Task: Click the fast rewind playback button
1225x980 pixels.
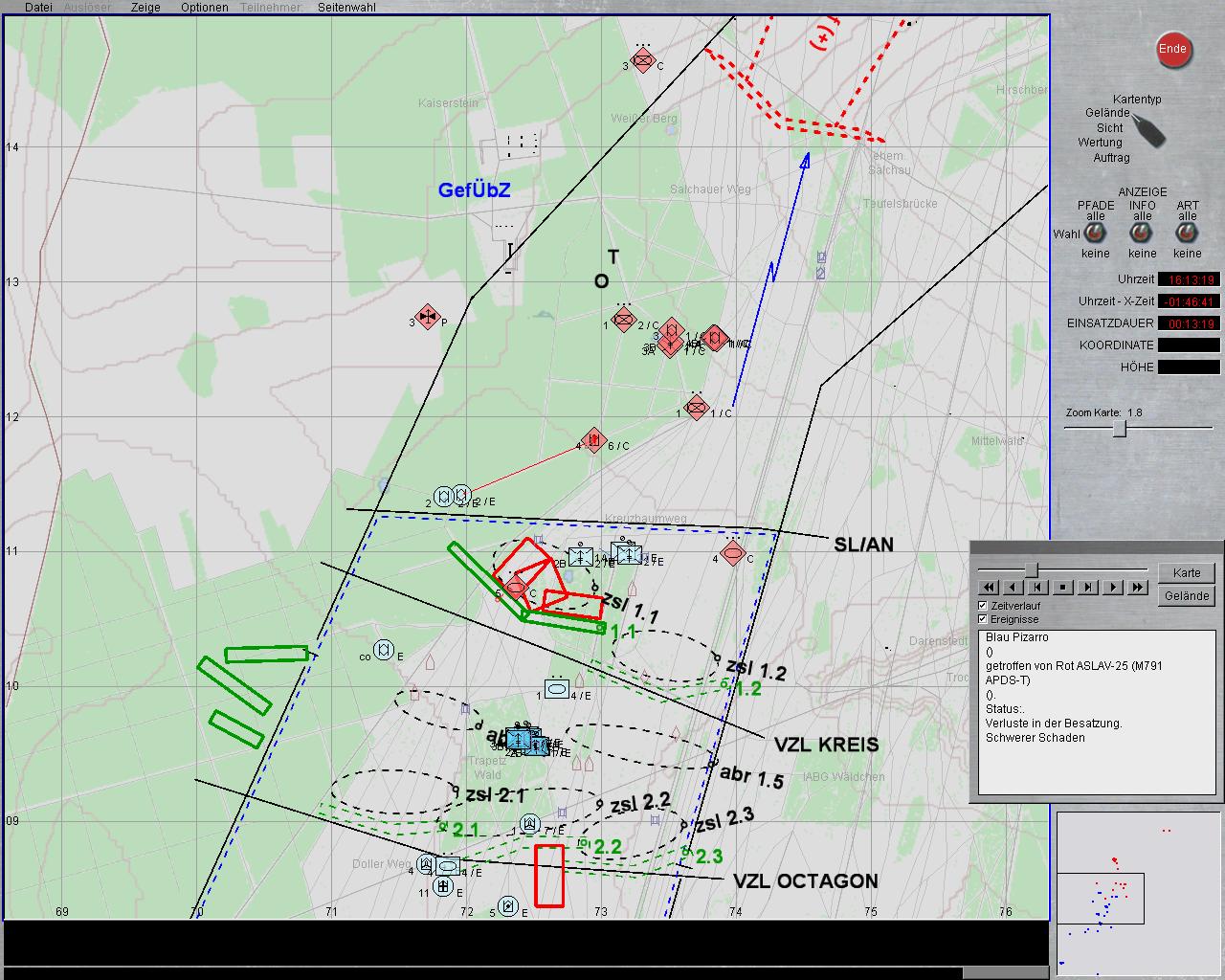Action: tap(989, 587)
